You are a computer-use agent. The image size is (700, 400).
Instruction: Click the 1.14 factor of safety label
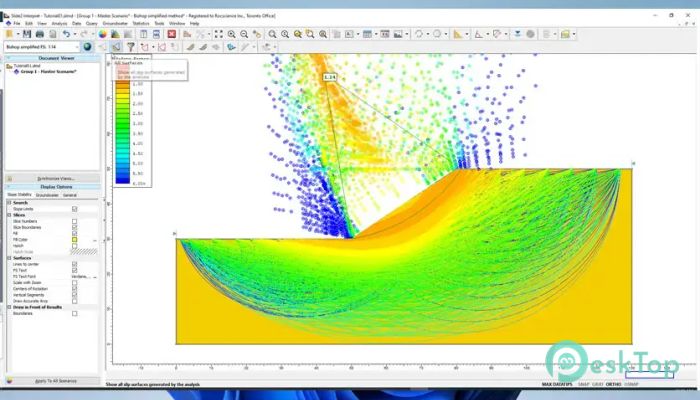click(x=329, y=77)
